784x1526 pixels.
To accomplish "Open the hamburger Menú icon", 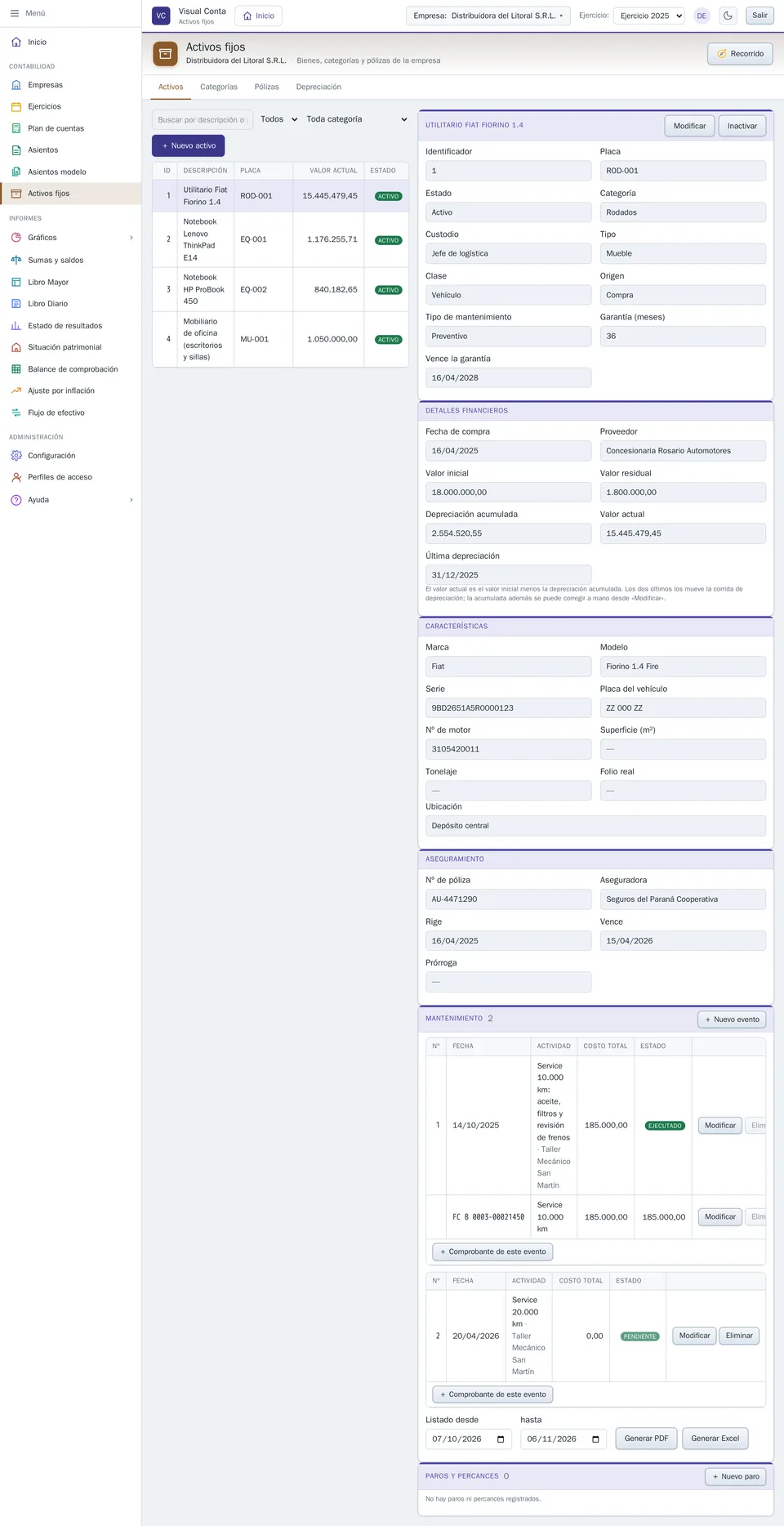I will 15,13.
